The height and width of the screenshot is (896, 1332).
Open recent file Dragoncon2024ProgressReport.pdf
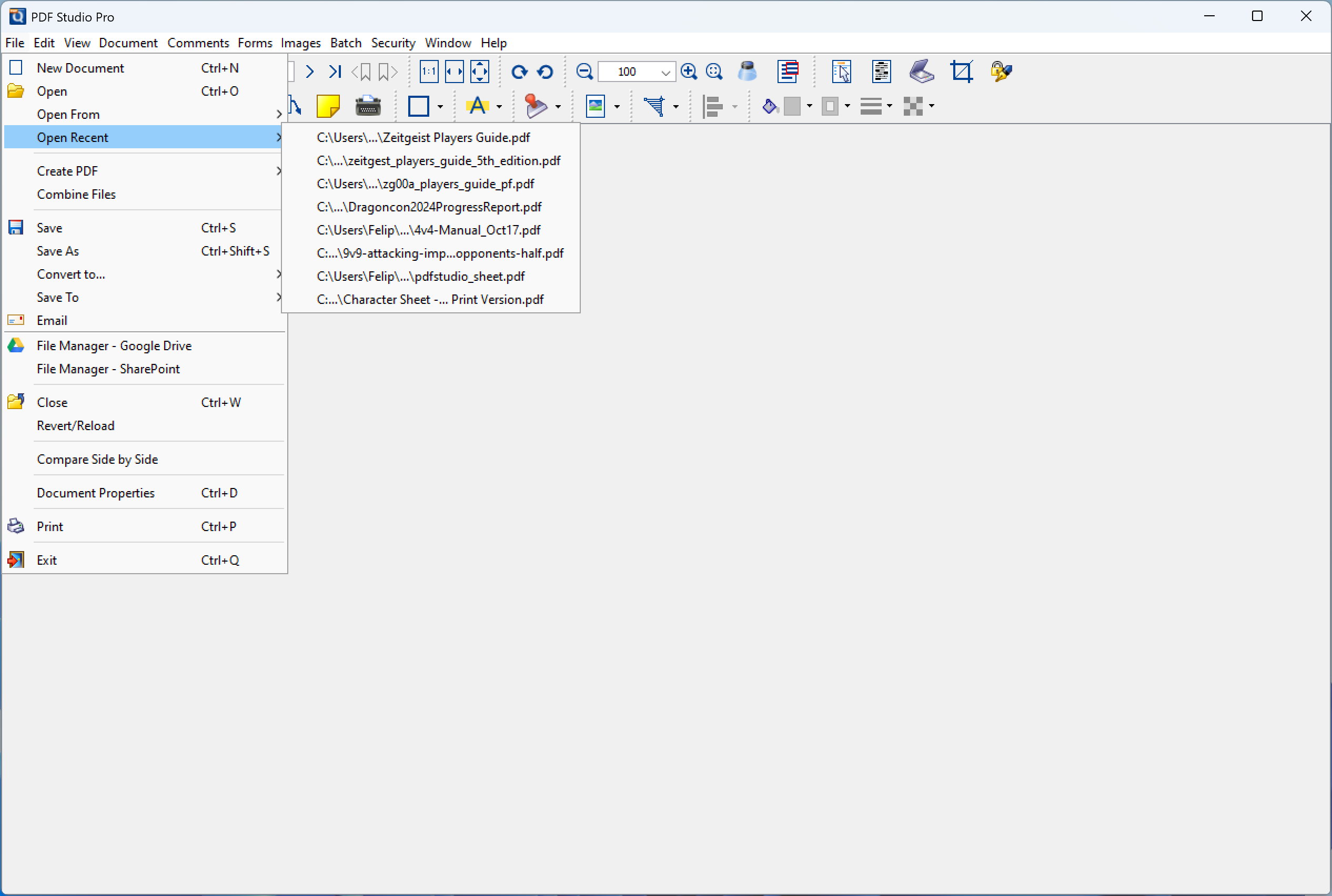429,207
